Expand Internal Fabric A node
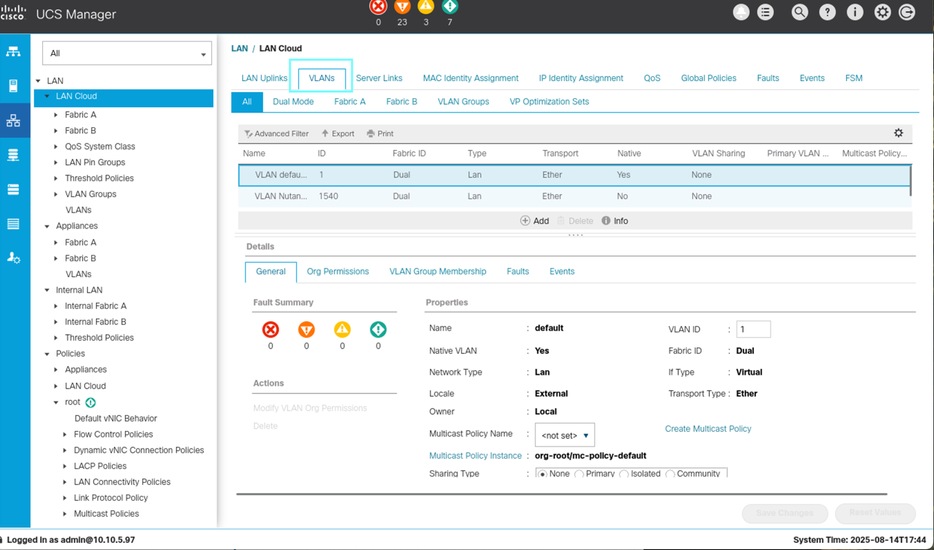 point(56,306)
